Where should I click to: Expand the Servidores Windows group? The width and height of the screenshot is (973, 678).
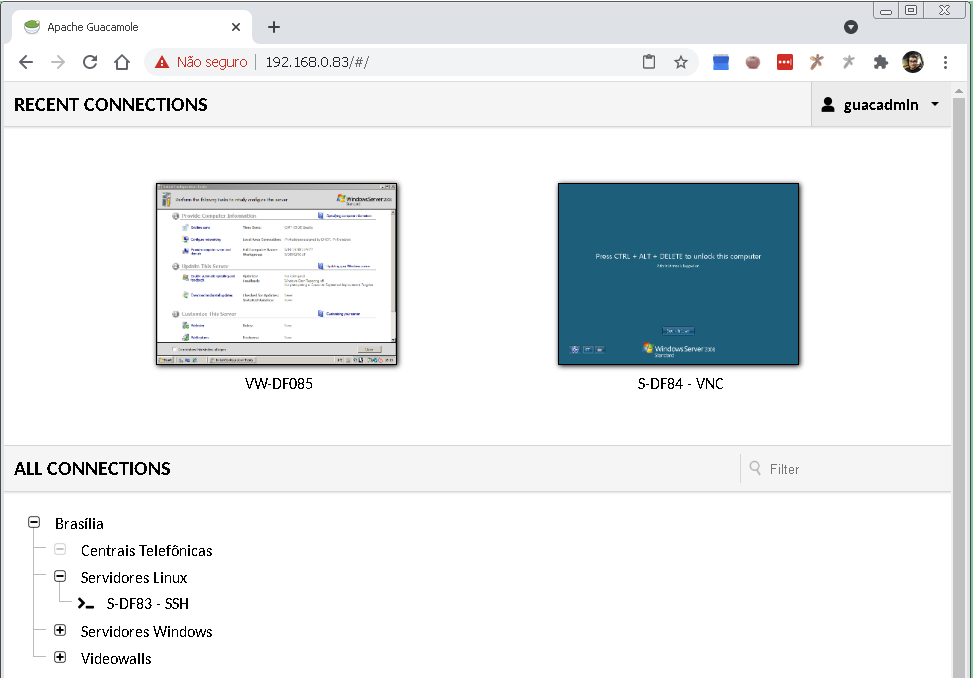point(60,630)
